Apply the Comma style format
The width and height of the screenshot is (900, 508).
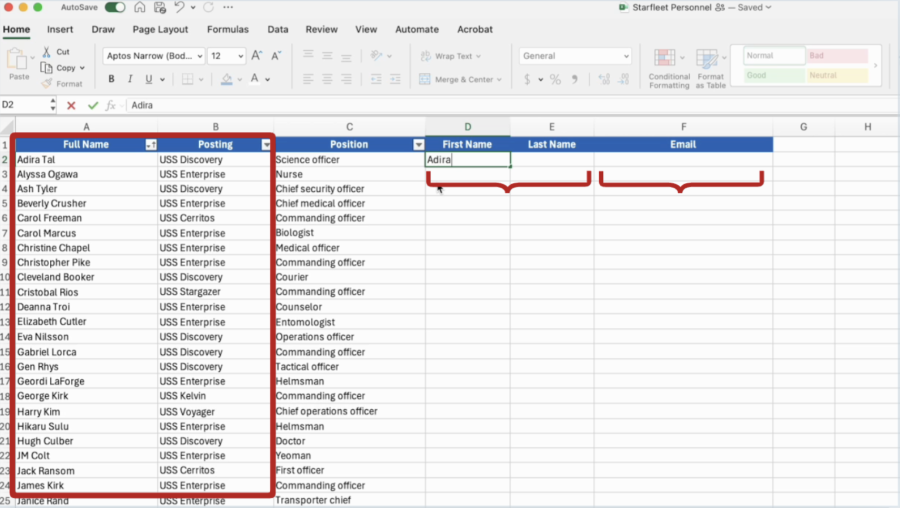click(574, 79)
